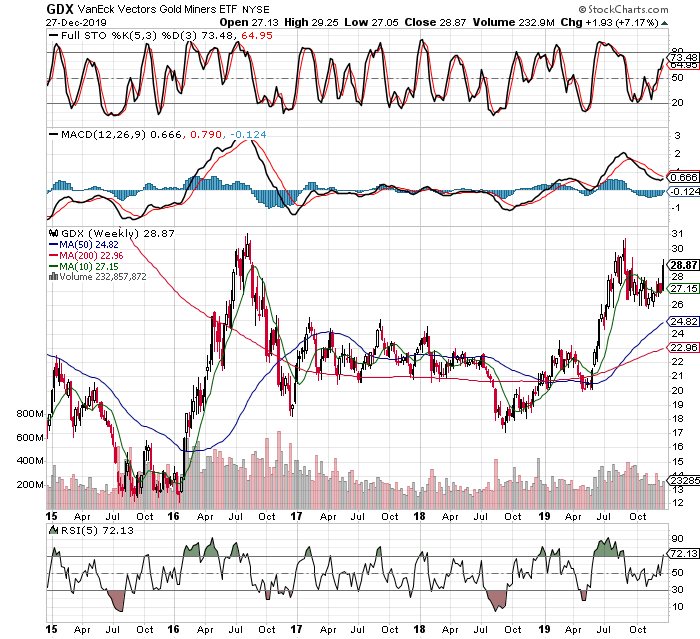Click the candlestick icon beside GDX (Weekly)

54,233
